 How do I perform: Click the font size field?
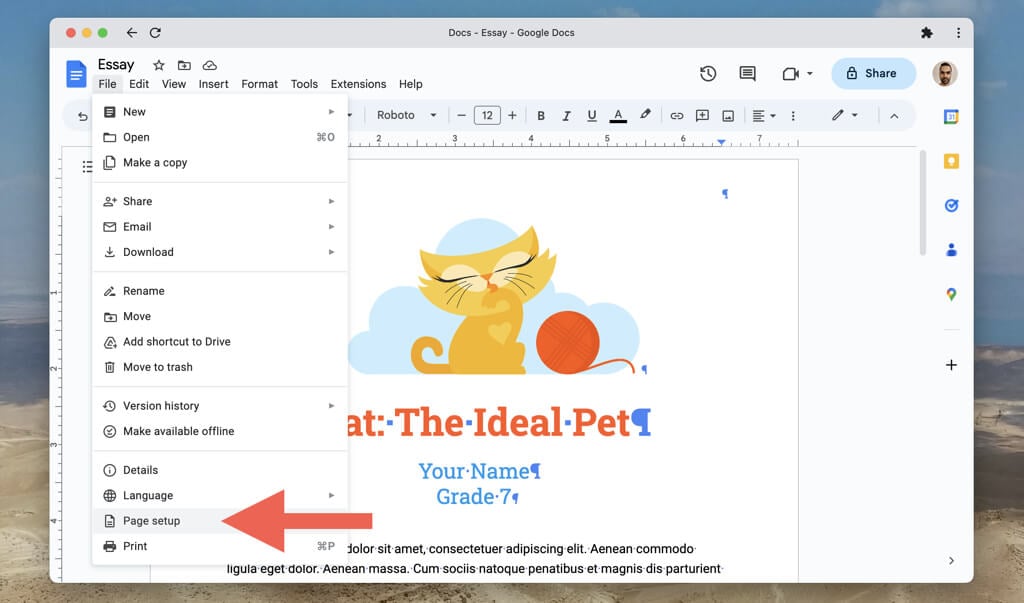(x=487, y=116)
